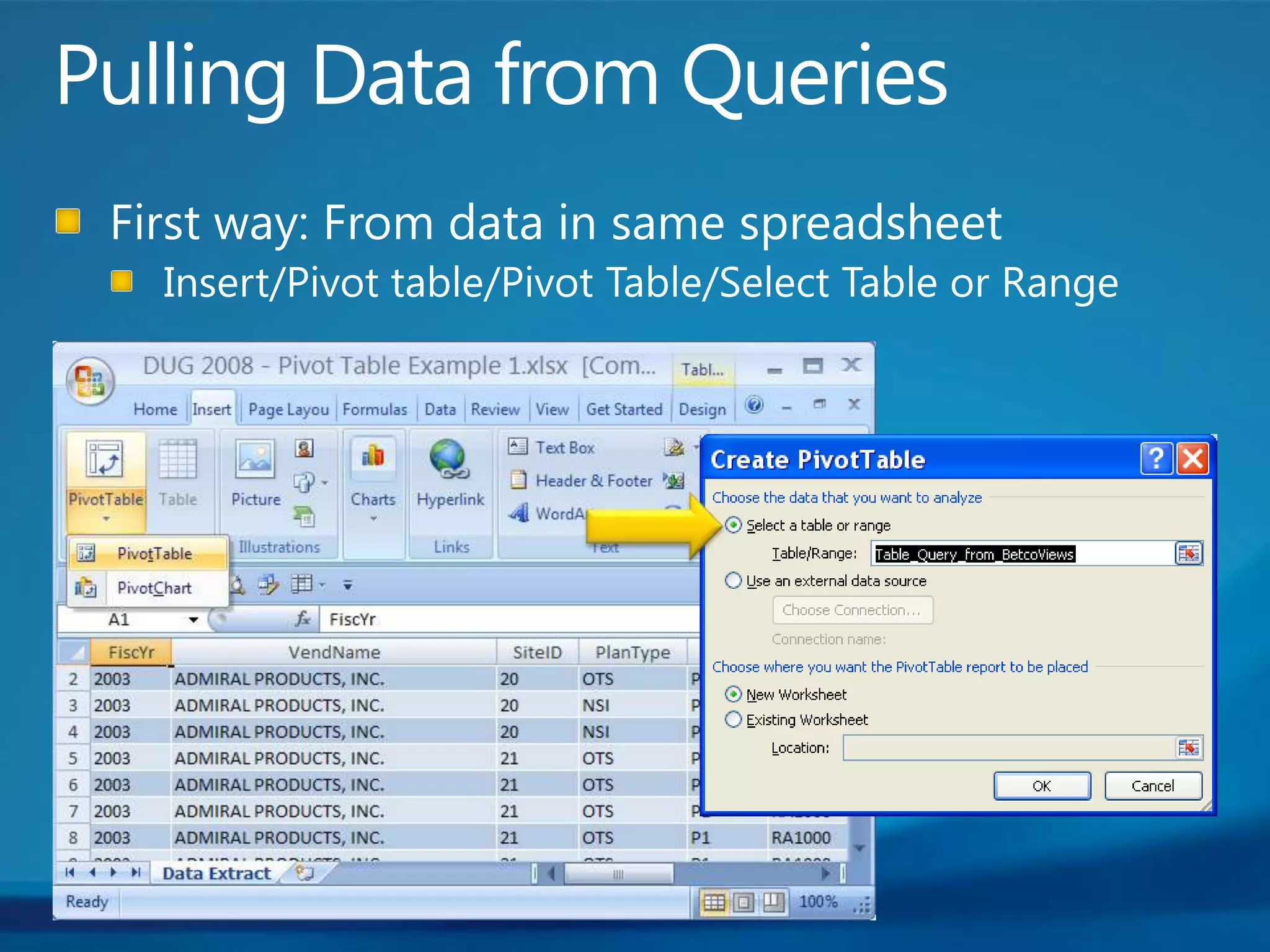1270x952 pixels.
Task: Click the Table ribbon icon
Action: coord(178,459)
